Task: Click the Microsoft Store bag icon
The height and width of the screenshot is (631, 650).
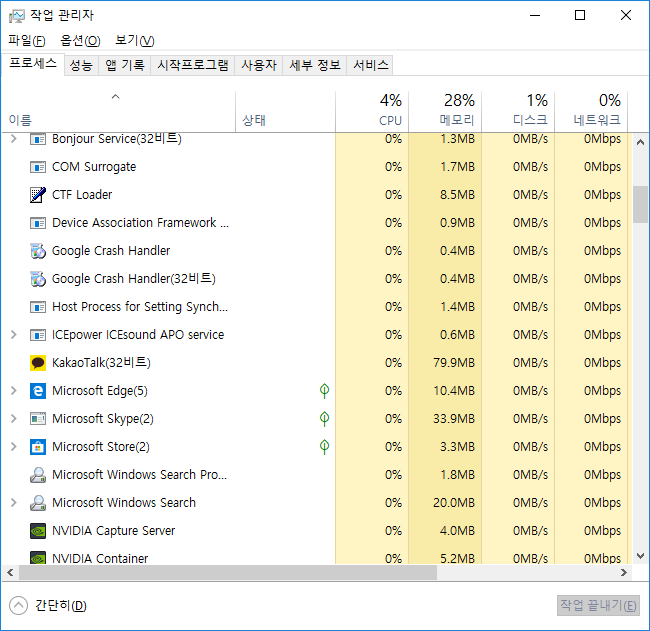Action: click(38, 447)
